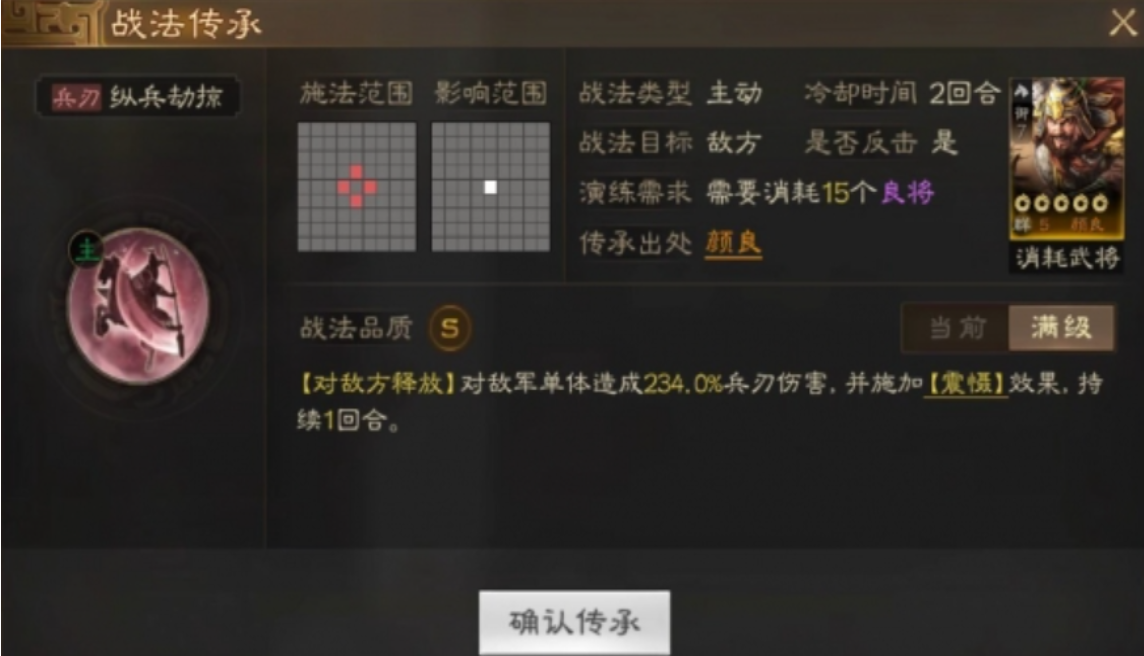This screenshot has width=1144, height=656.
Task: Click the purple 良将 text
Action: [x=908, y=193]
